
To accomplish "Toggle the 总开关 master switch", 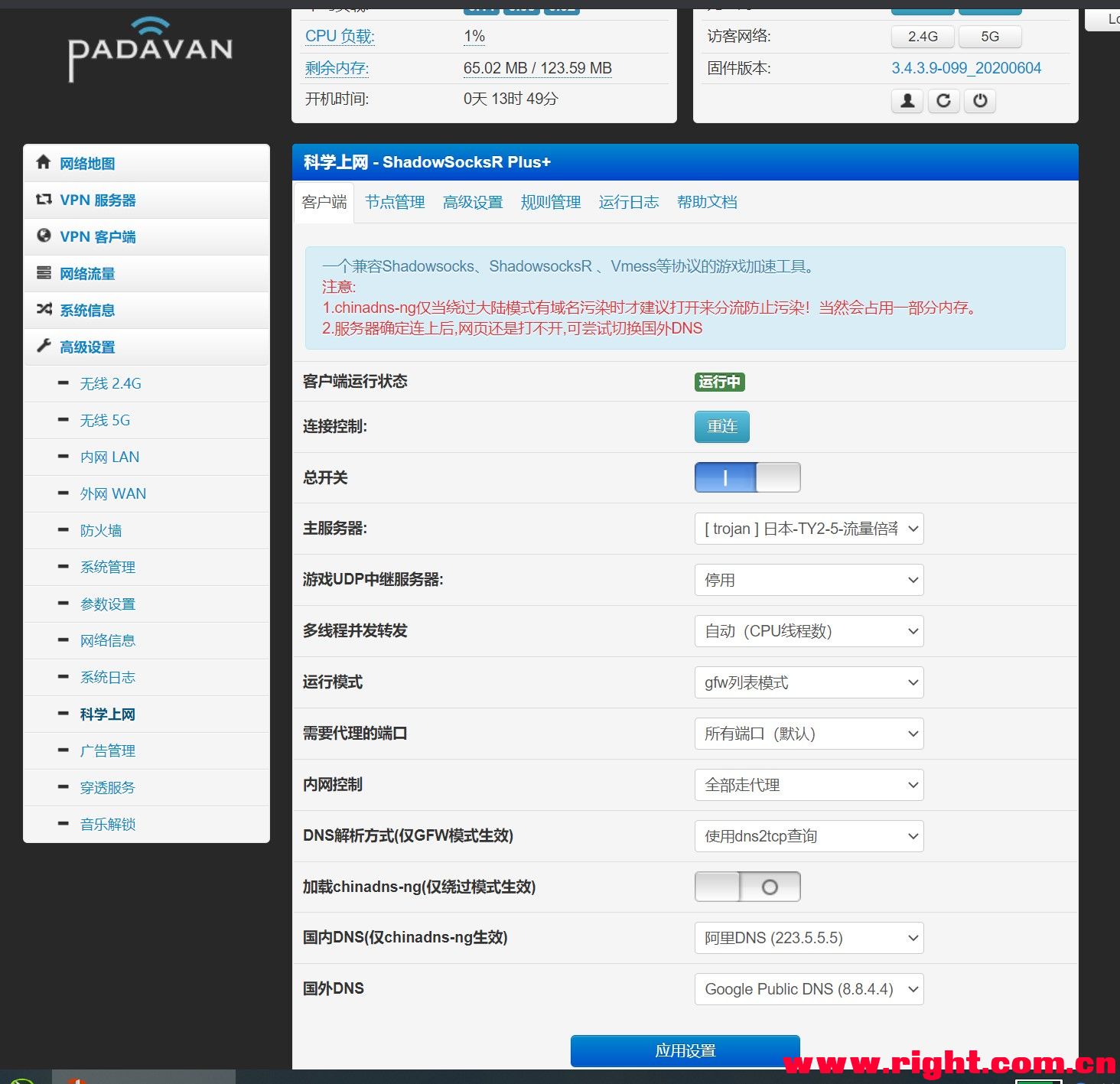I will (x=747, y=477).
